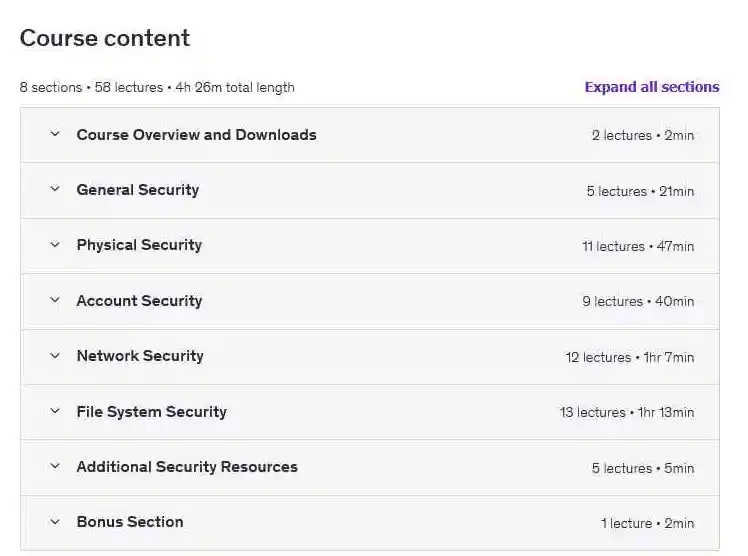
Task: Click the chevron beside File System Security
Action: click(x=55, y=411)
